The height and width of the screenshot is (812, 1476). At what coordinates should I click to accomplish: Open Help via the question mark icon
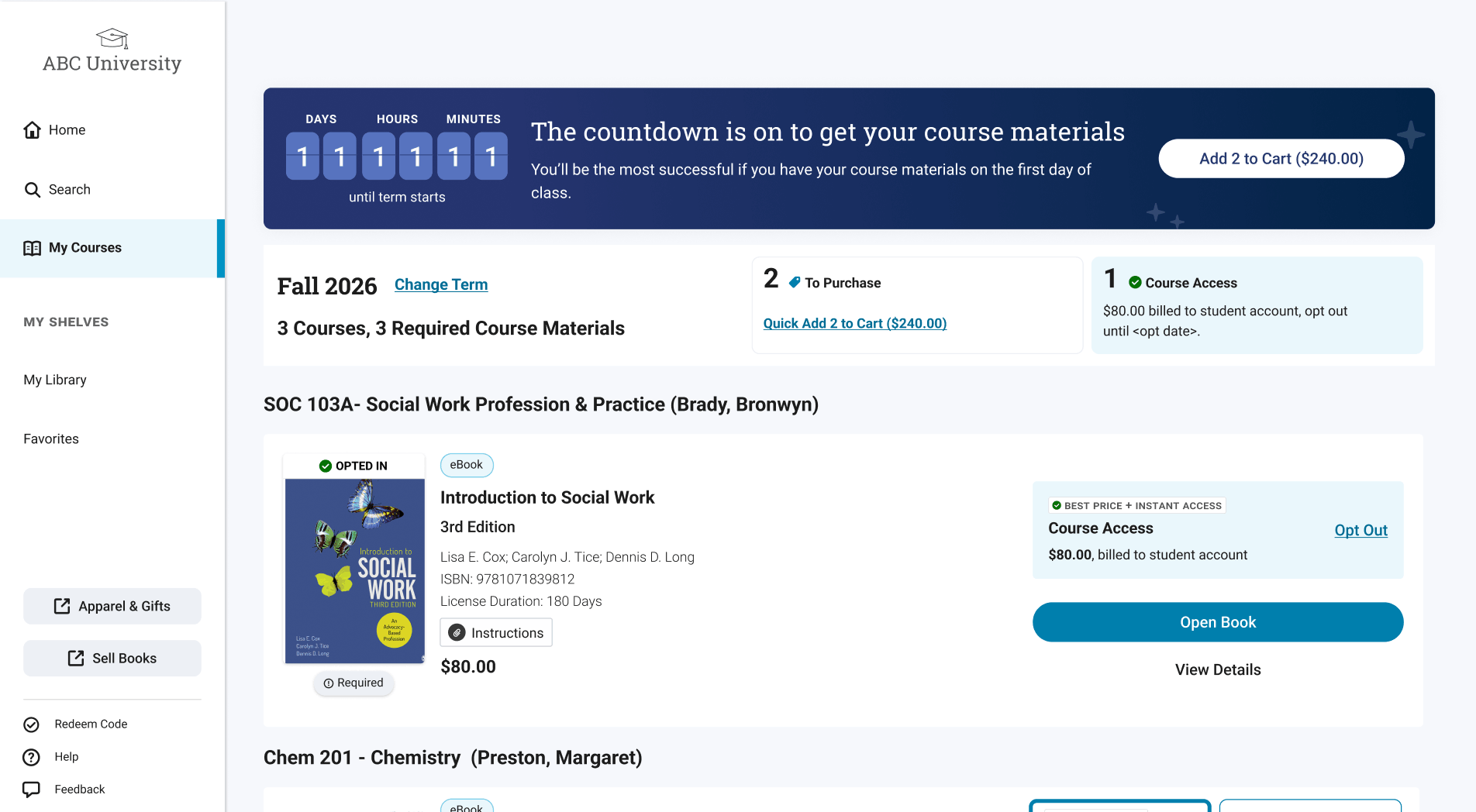(31, 757)
